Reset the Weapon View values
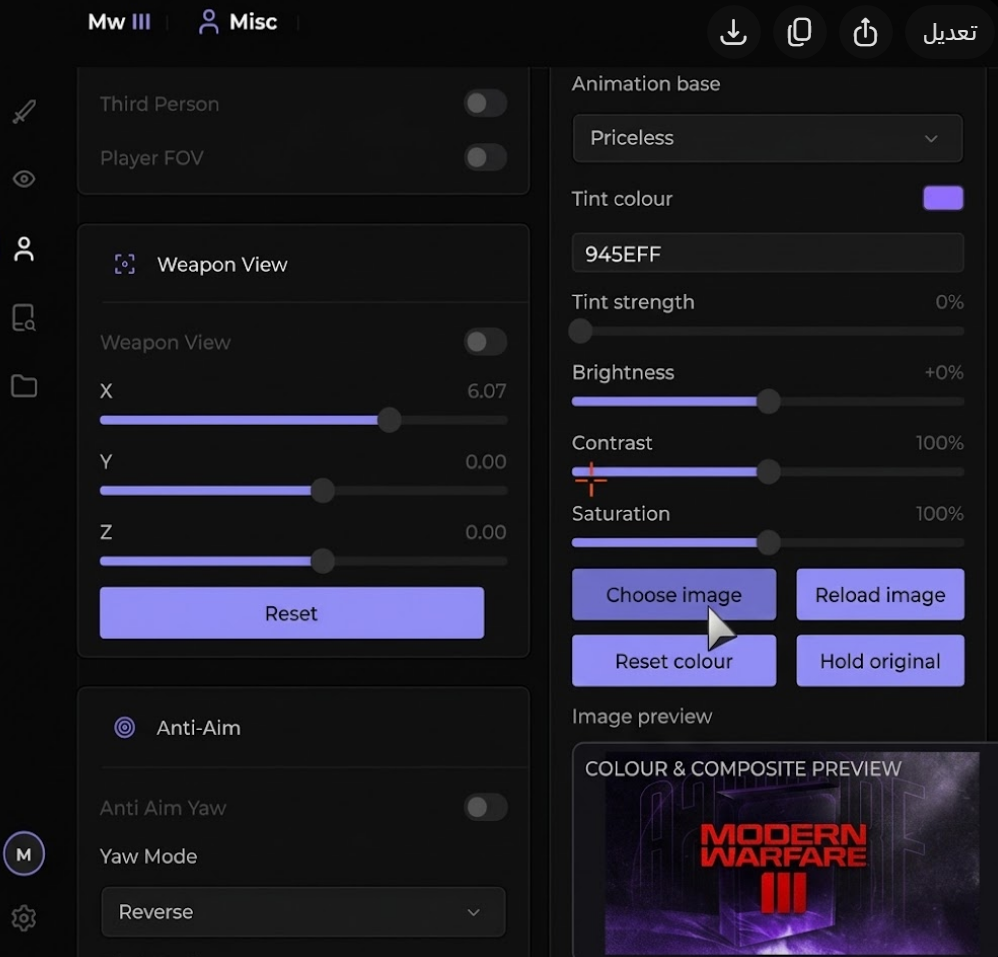The width and height of the screenshot is (998, 957). (x=292, y=613)
